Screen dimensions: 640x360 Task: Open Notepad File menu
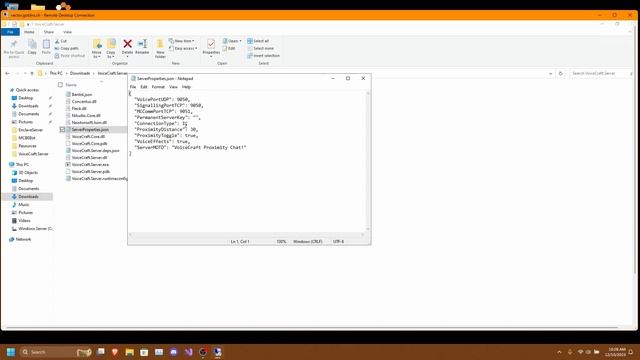pyautogui.click(x=133, y=87)
